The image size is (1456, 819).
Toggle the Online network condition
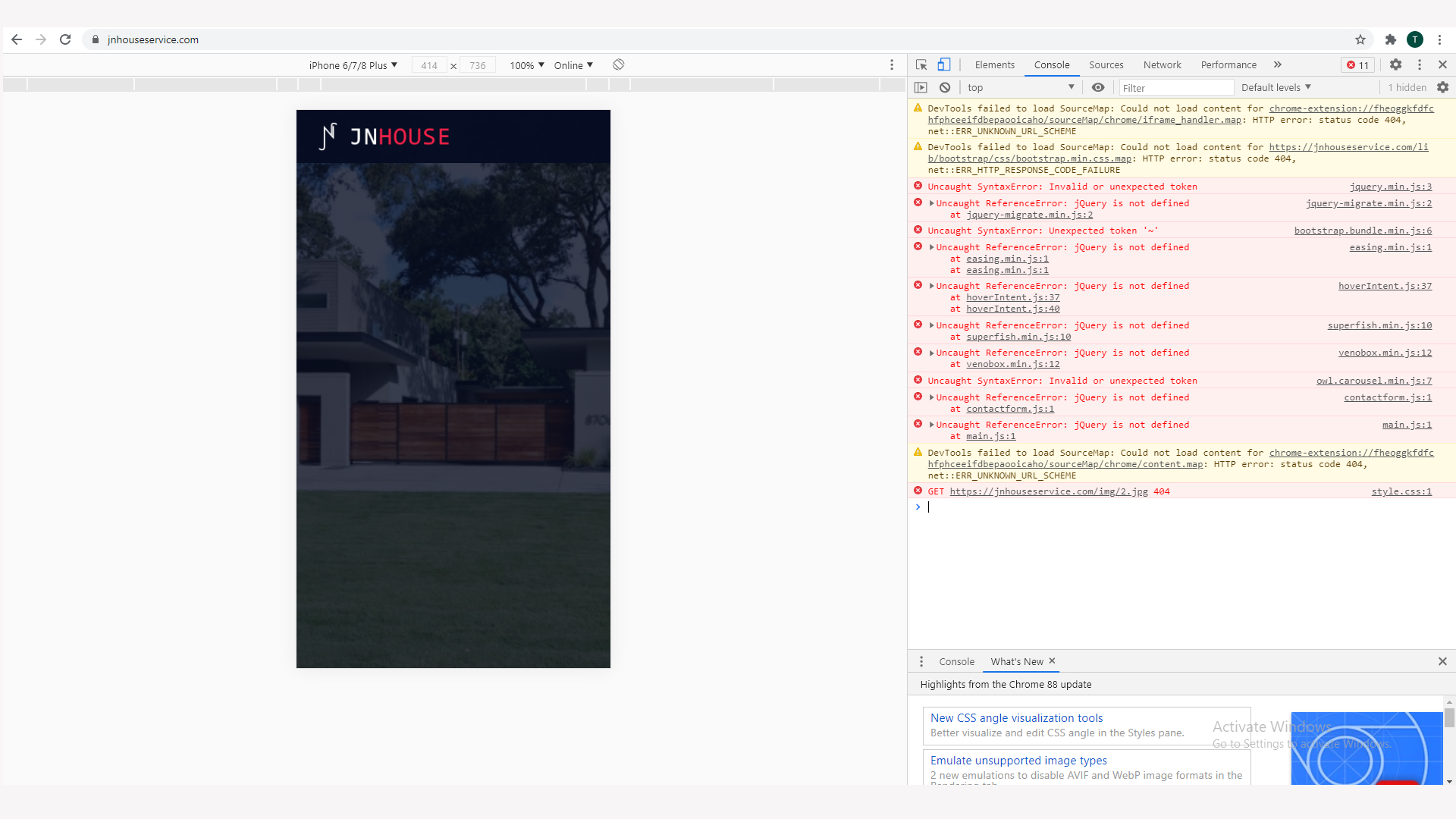point(574,65)
